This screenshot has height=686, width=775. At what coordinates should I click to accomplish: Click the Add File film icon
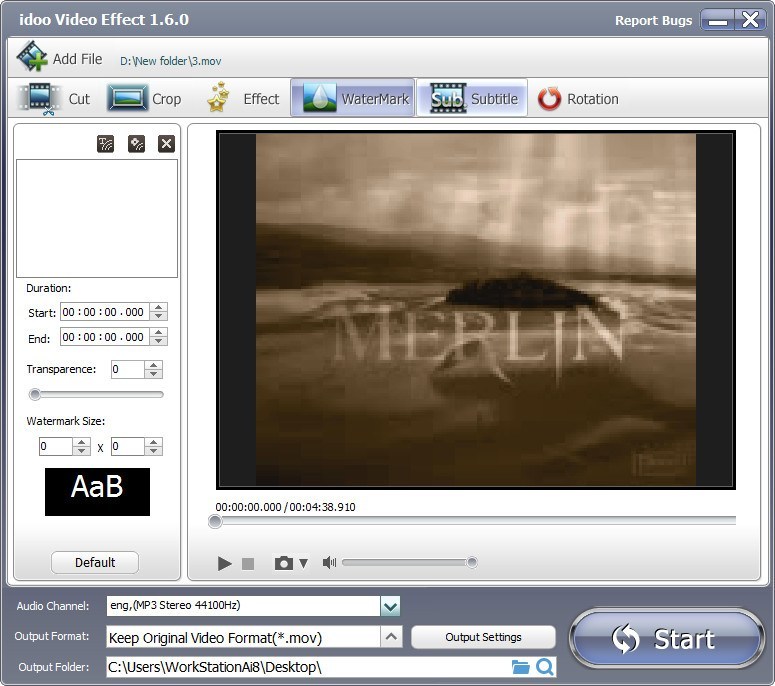(32, 57)
